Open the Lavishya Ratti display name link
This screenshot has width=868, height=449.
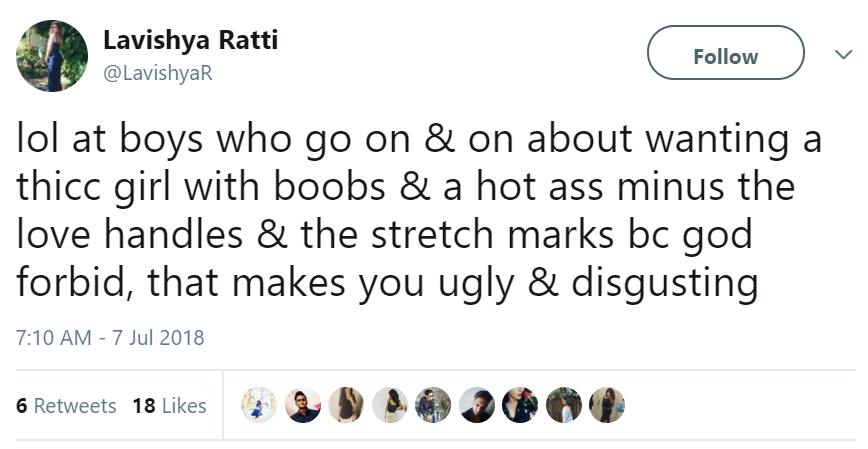tap(190, 41)
